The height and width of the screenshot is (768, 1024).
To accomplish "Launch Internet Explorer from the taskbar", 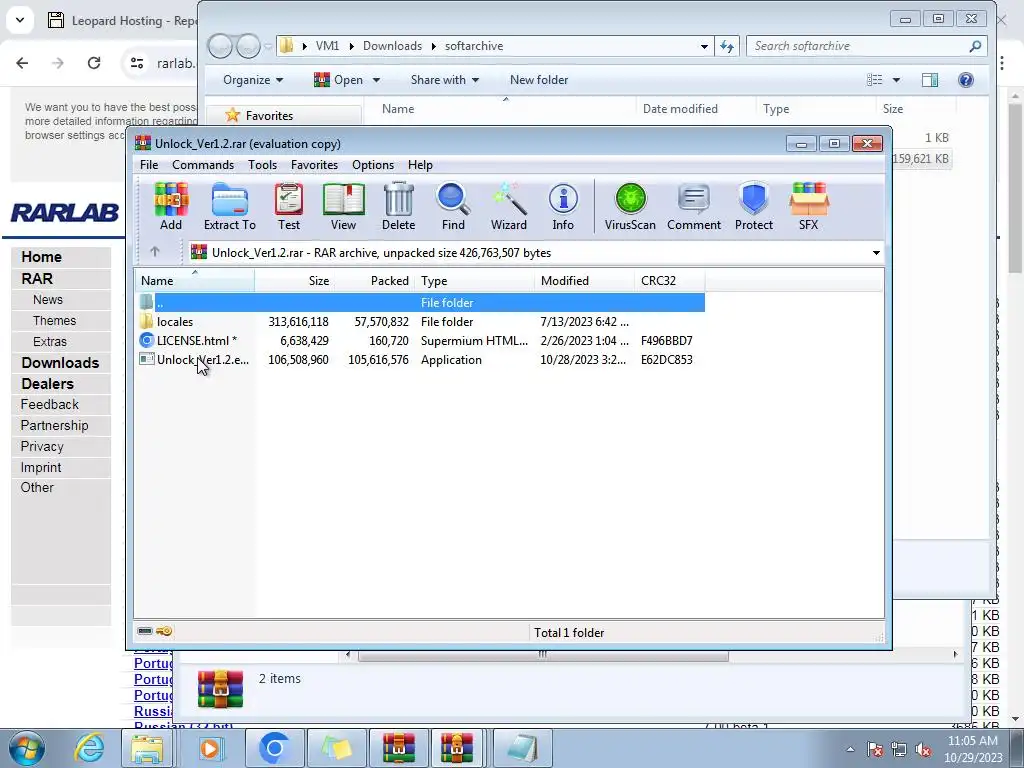I will pos(89,748).
